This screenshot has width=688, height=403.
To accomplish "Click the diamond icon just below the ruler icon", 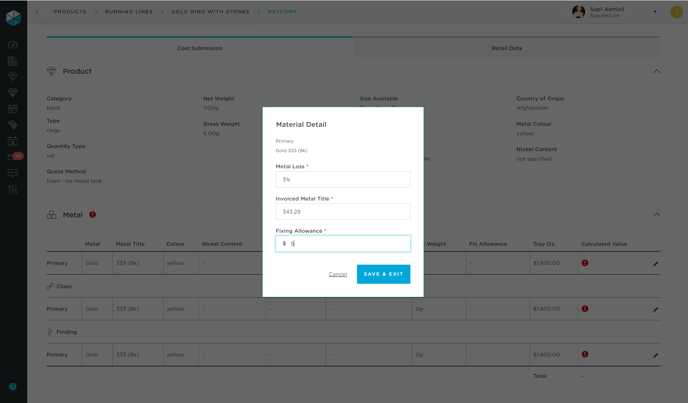I will click(13, 76).
